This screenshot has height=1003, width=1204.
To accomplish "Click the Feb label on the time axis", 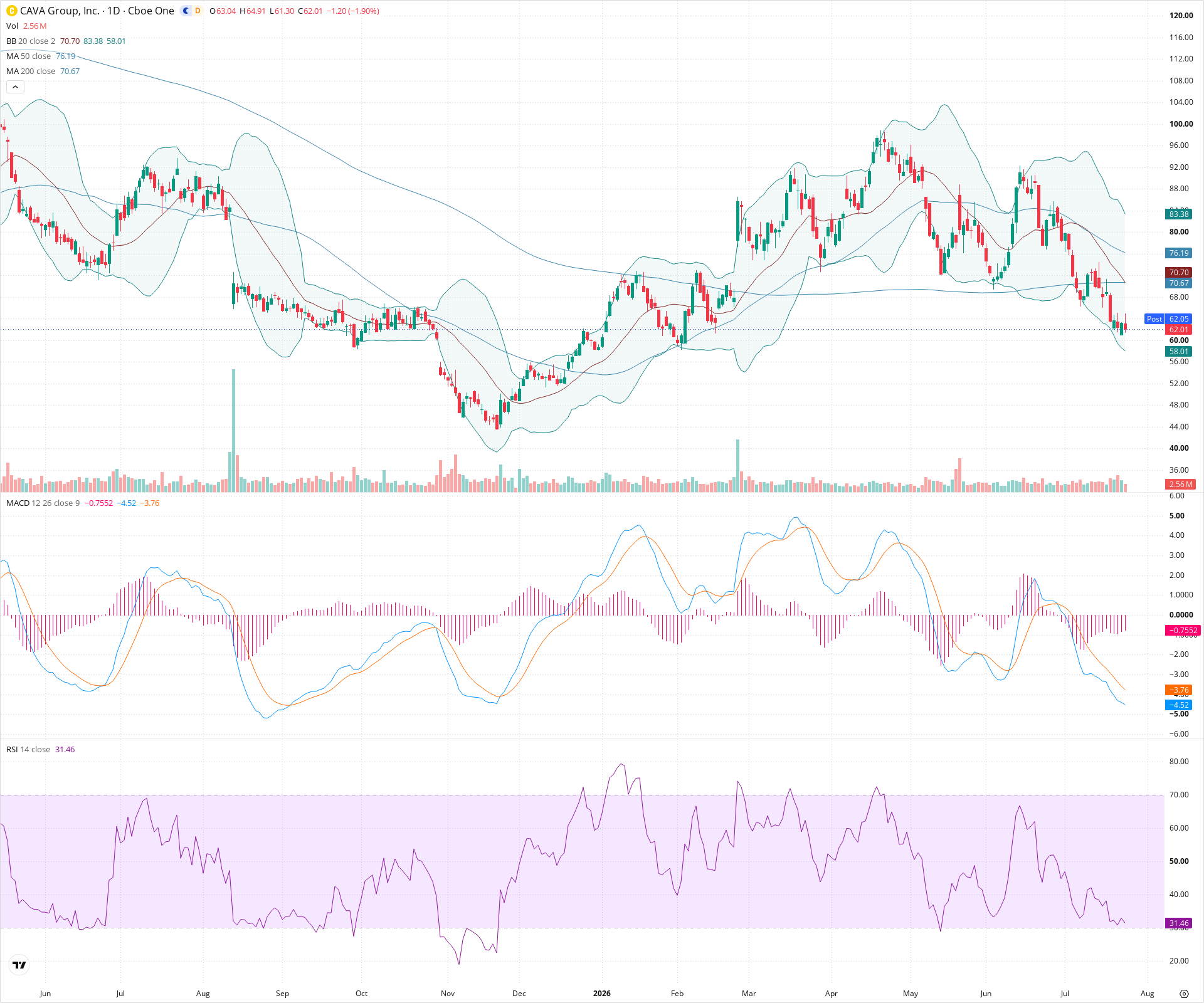I will [677, 993].
